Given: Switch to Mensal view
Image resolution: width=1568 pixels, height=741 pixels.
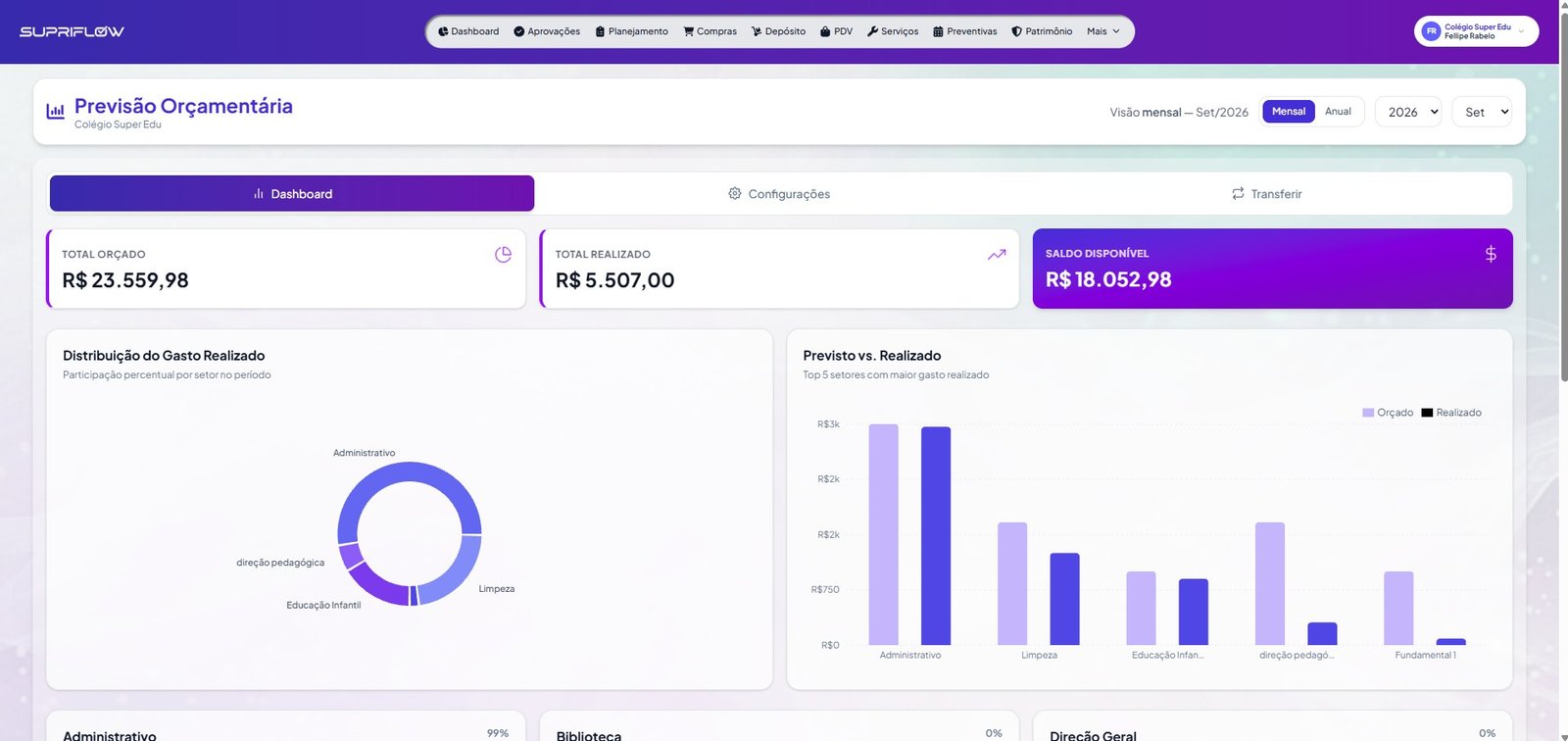Looking at the screenshot, I should [1289, 112].
